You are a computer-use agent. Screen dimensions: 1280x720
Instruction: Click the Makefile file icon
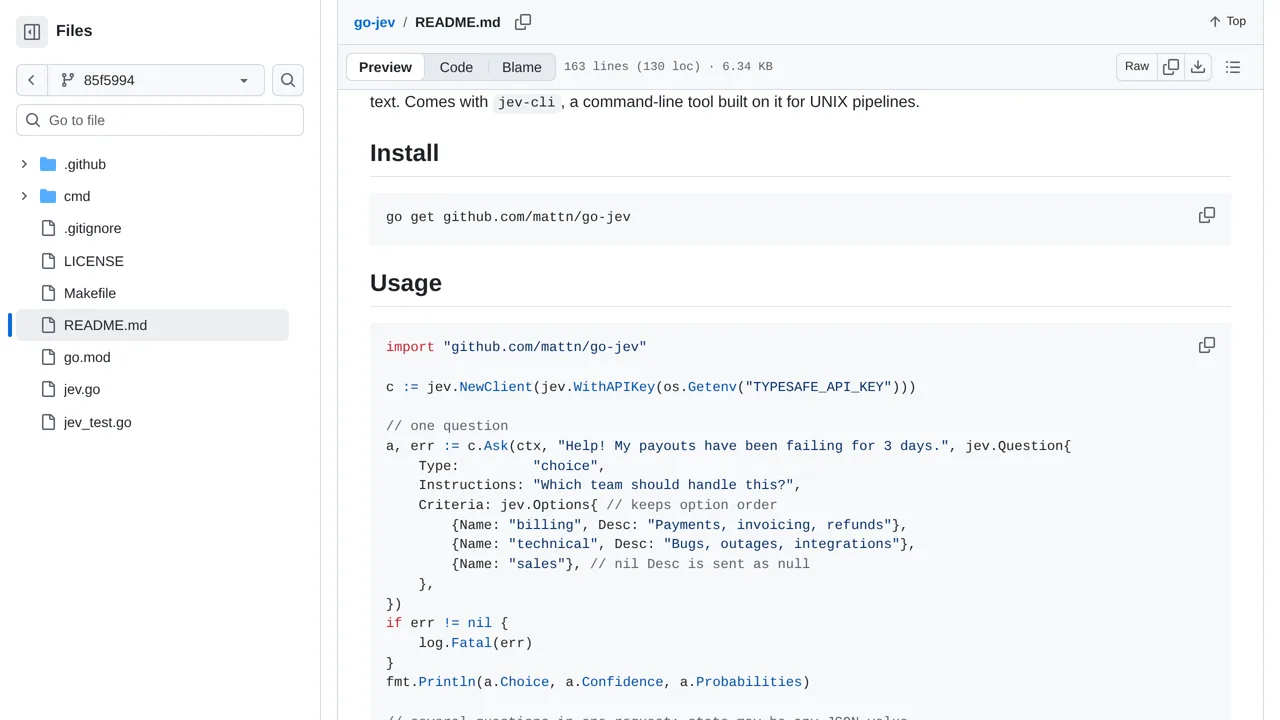click(48, 293)
